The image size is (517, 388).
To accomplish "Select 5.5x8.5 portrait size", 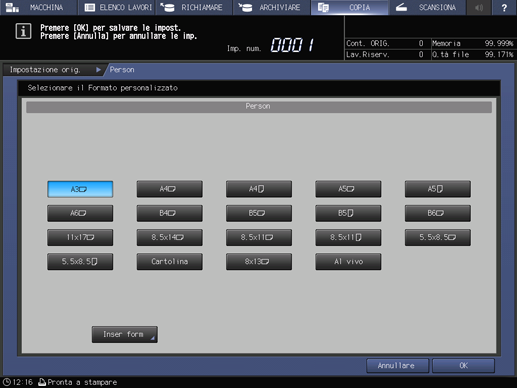I will tap(80, 262).
